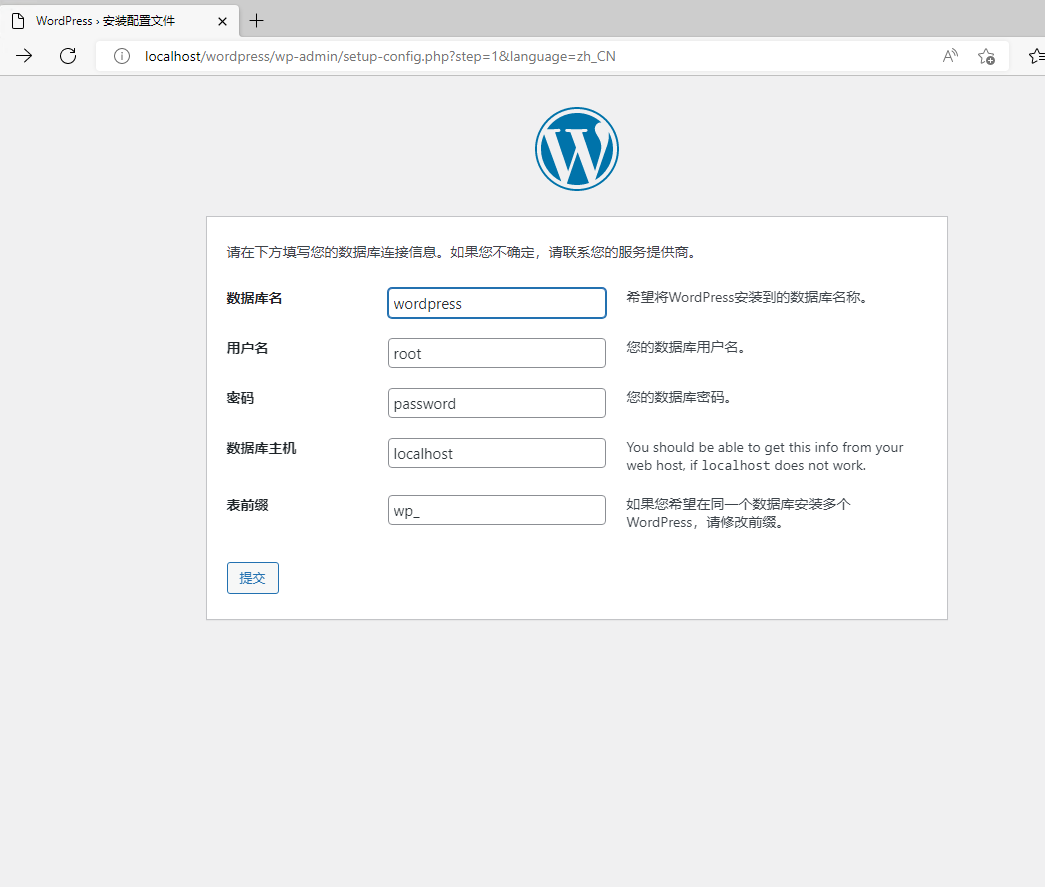This screenshot has height=887, width=1045.
Task: Open a new tab with plus button
Action: click(257, 21)
